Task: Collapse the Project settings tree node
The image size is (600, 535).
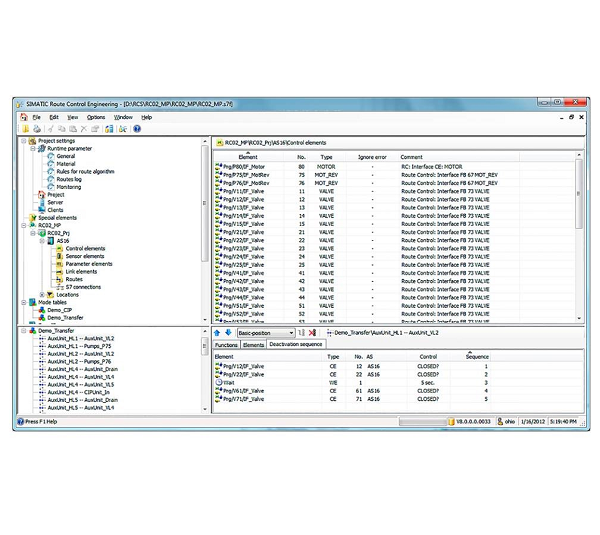Action: point(23,141)
